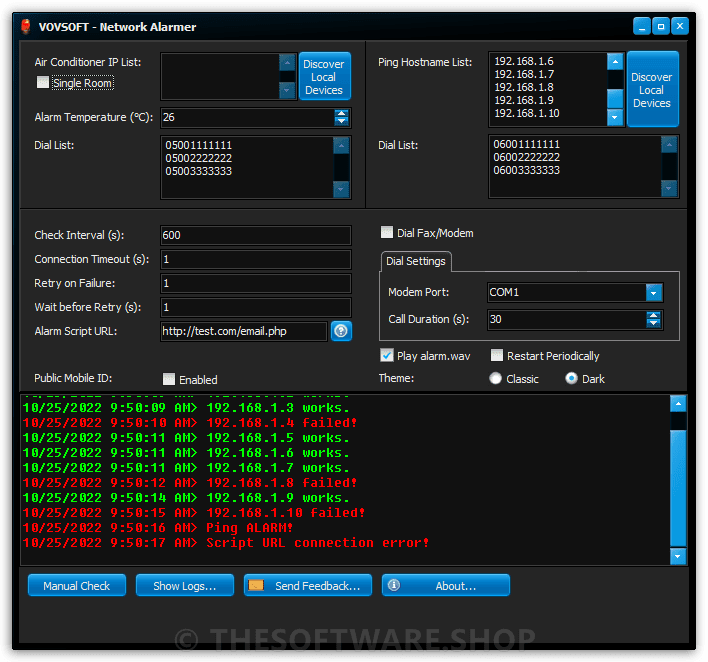Click number 06002222222 in Dial List
708x662 pixels.
pos(526,157)
